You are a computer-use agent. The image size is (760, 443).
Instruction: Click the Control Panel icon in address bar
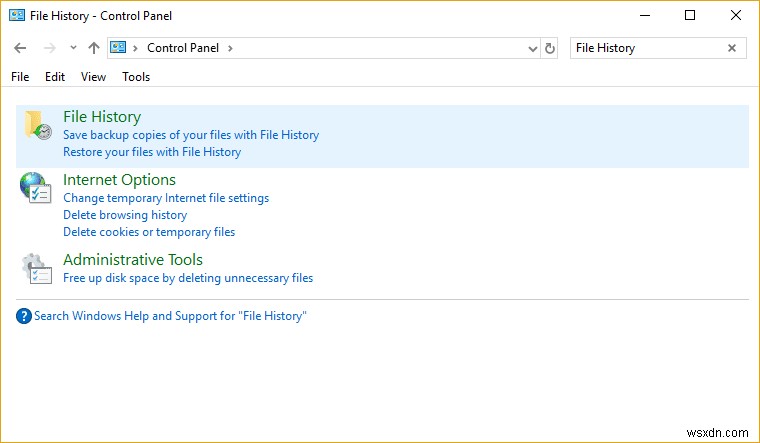click(x=119, y=48)
